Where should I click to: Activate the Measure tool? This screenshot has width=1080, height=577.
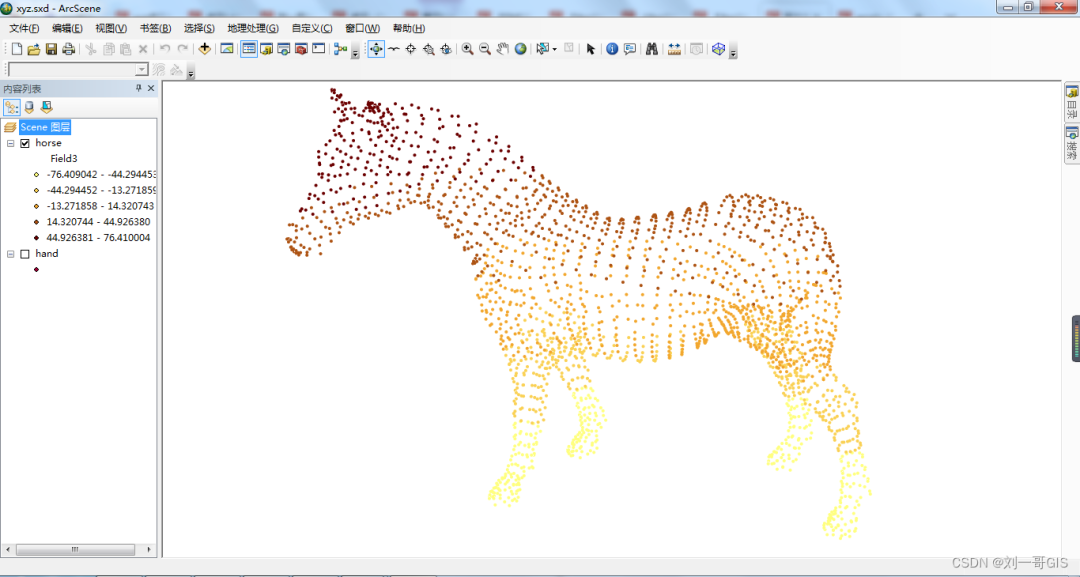click(x=674, y=49)
